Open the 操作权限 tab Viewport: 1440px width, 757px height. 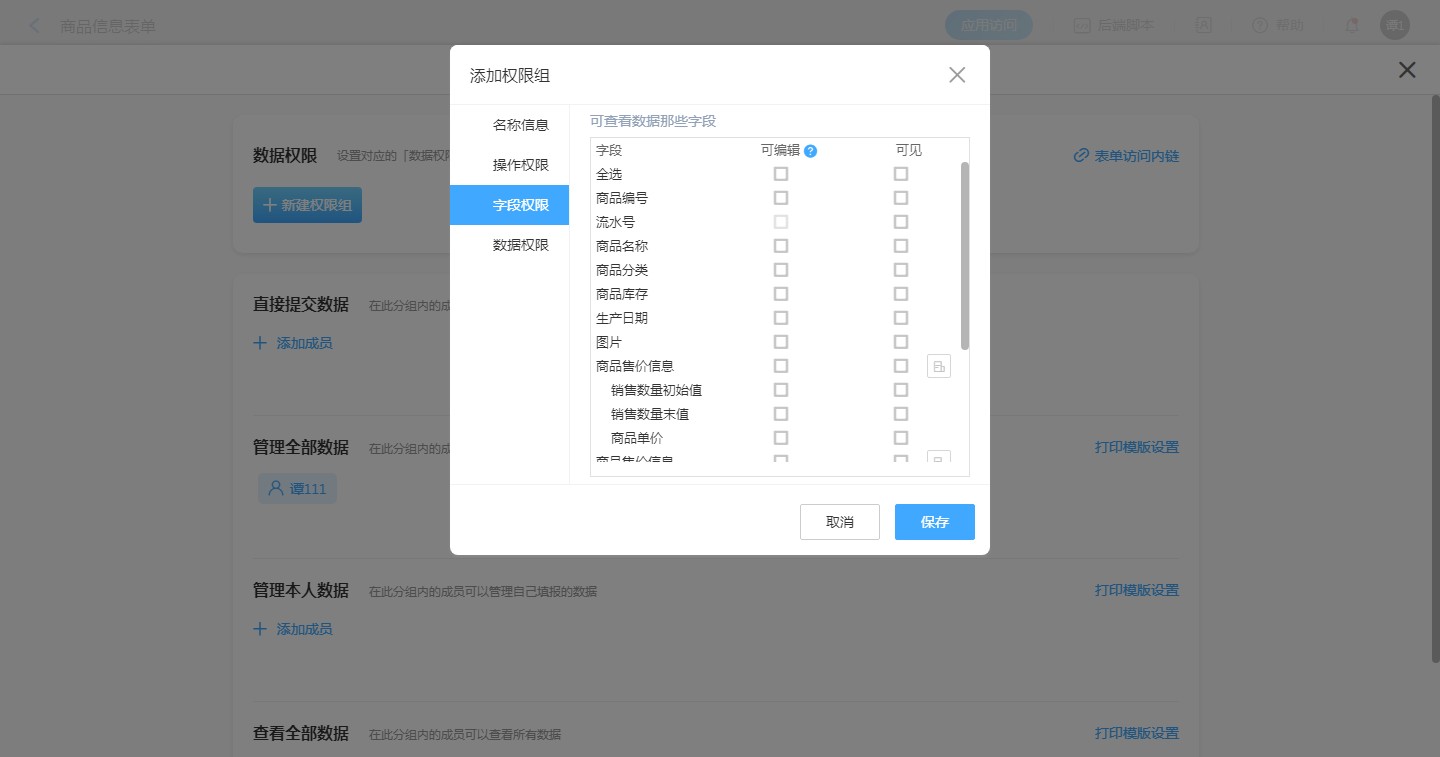click(520, 165)
